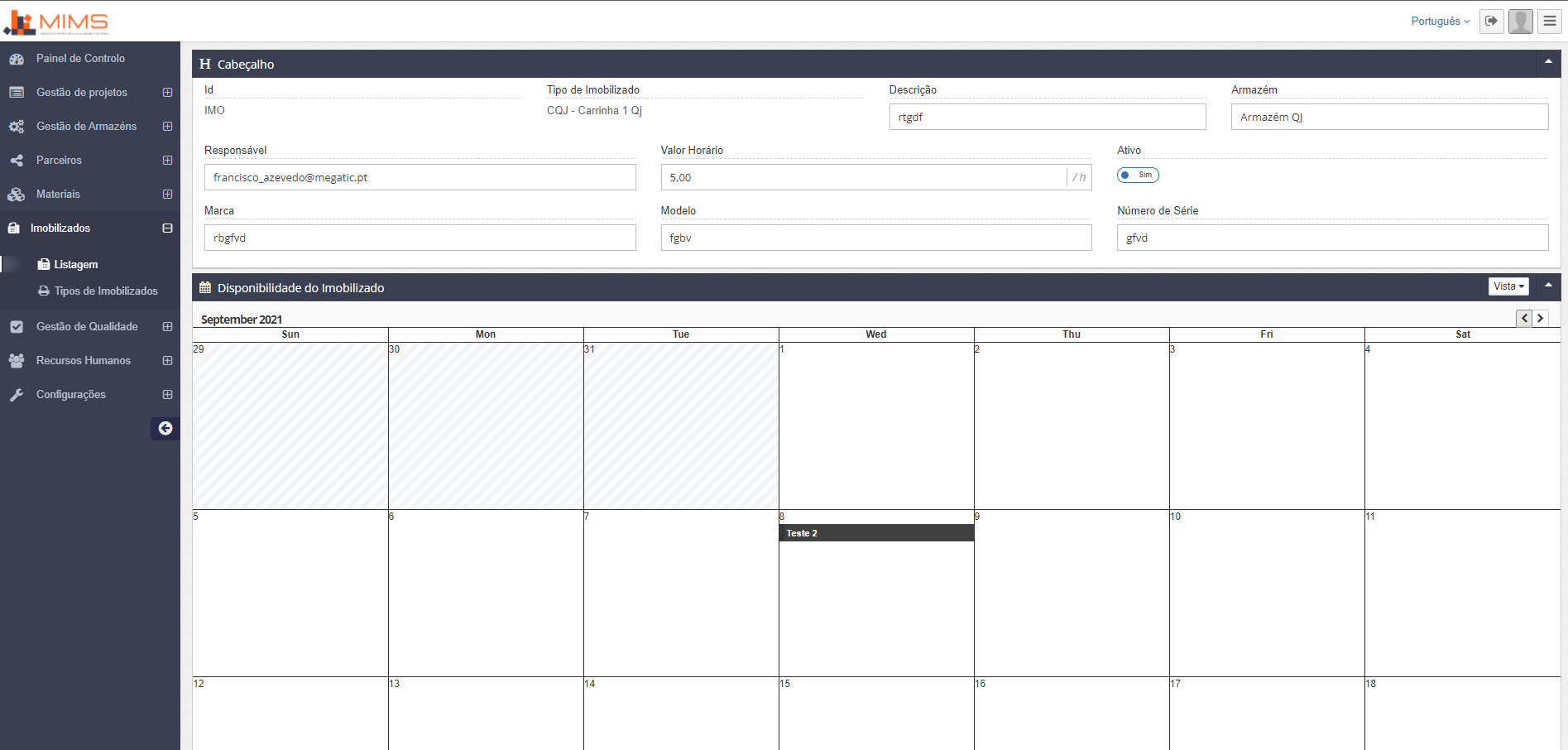
Task: Click the Configurações wrench icon
Action: coord(17,395)
